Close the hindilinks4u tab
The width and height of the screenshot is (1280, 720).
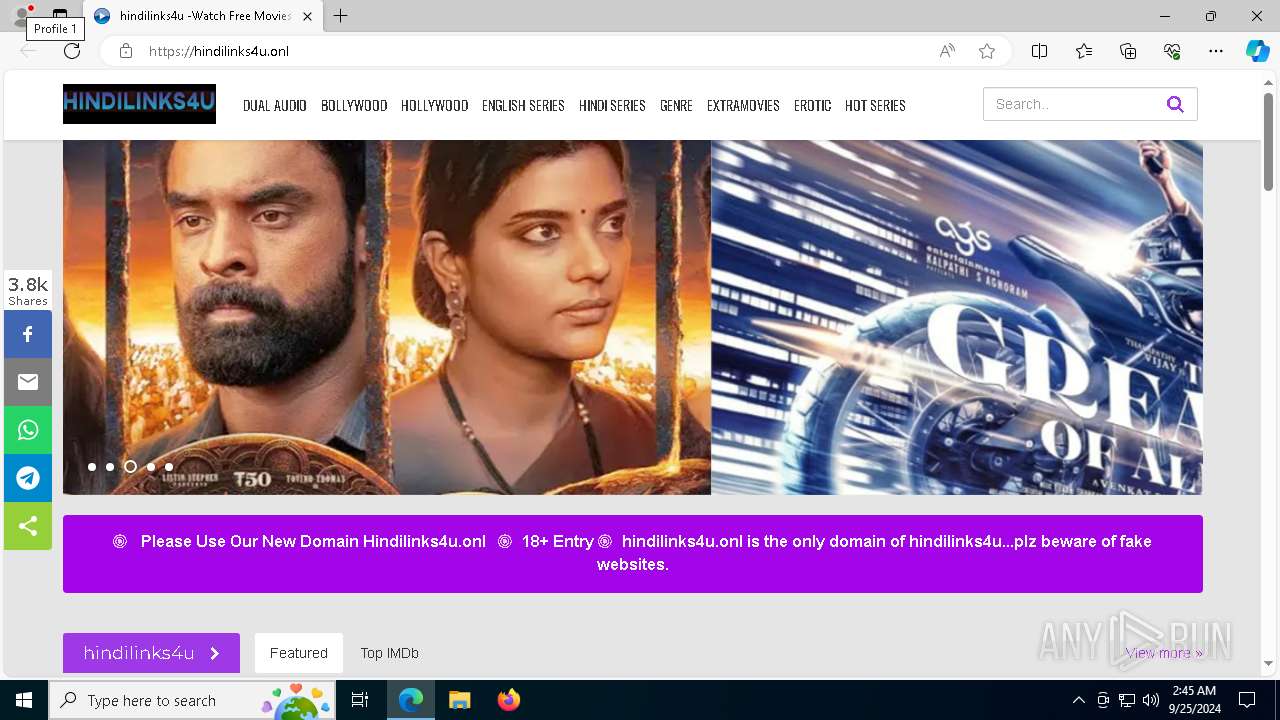307,16
